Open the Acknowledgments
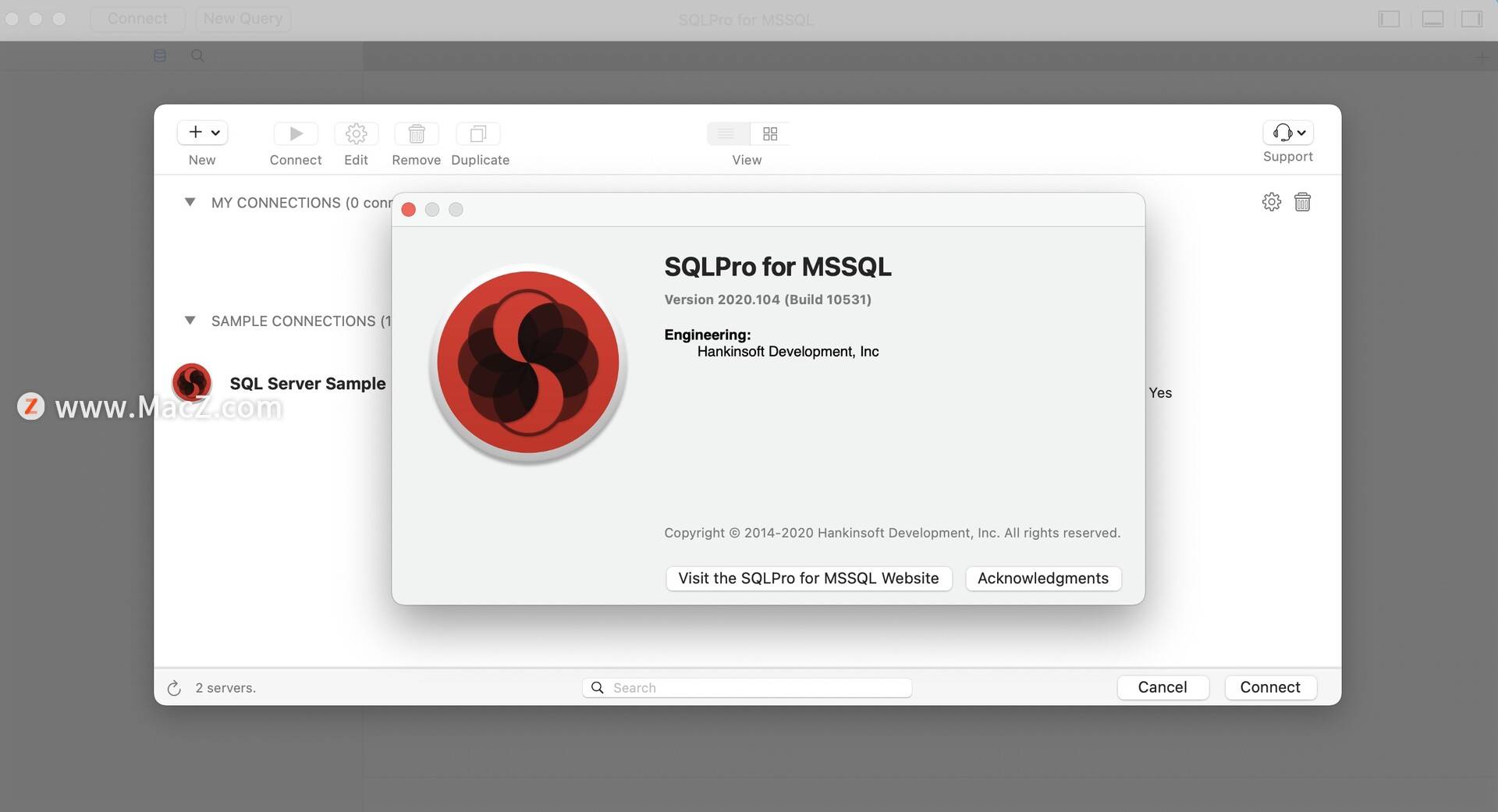This screenshot has height=812, width=1498. point(1043,579)
